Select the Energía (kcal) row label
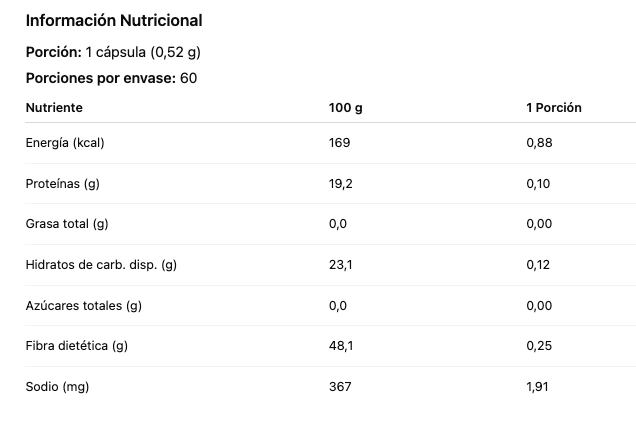 coord(65,143)
